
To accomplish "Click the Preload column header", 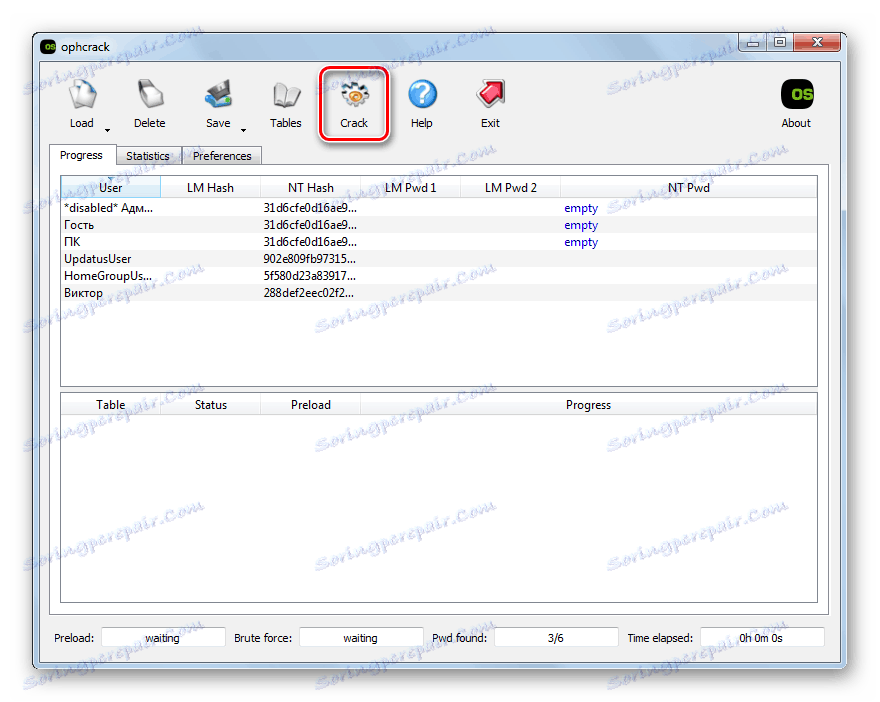I will 310,405.
